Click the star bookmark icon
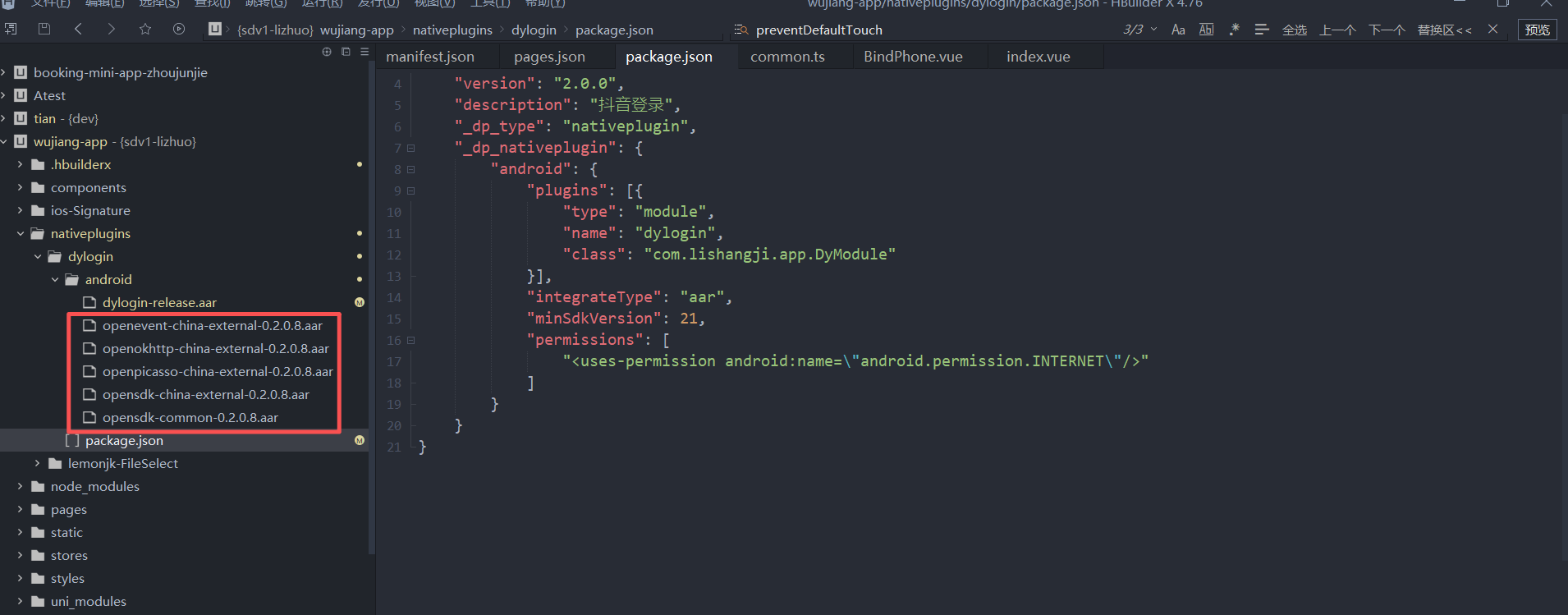1568x615 pixels. (145, 30)
